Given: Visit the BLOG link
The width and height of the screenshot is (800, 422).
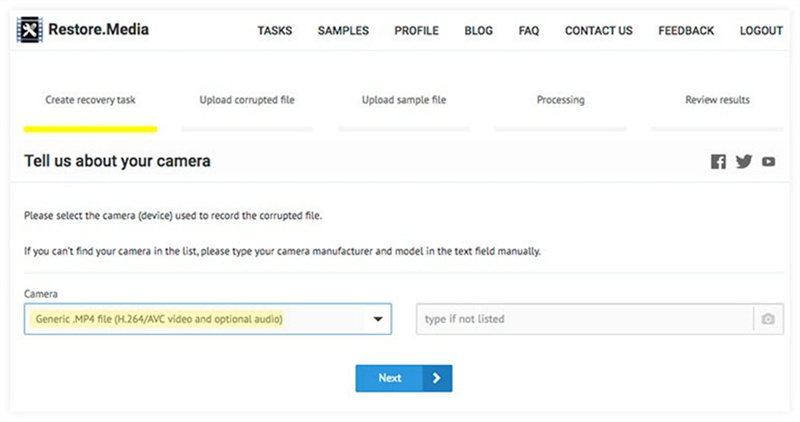Looking at the screenshot, I should click(478, 31).
